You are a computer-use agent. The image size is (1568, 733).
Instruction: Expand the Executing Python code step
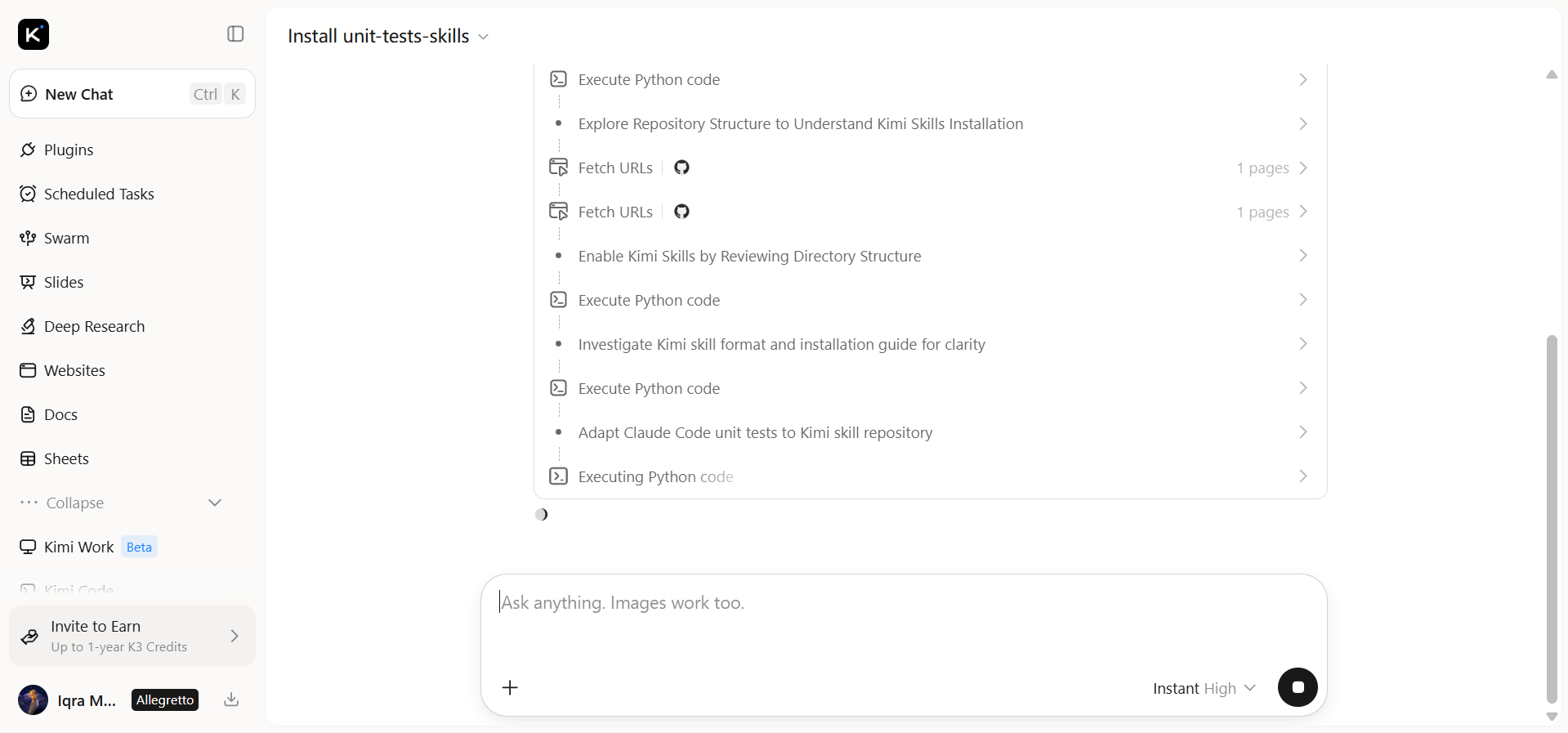coord(930,476)
